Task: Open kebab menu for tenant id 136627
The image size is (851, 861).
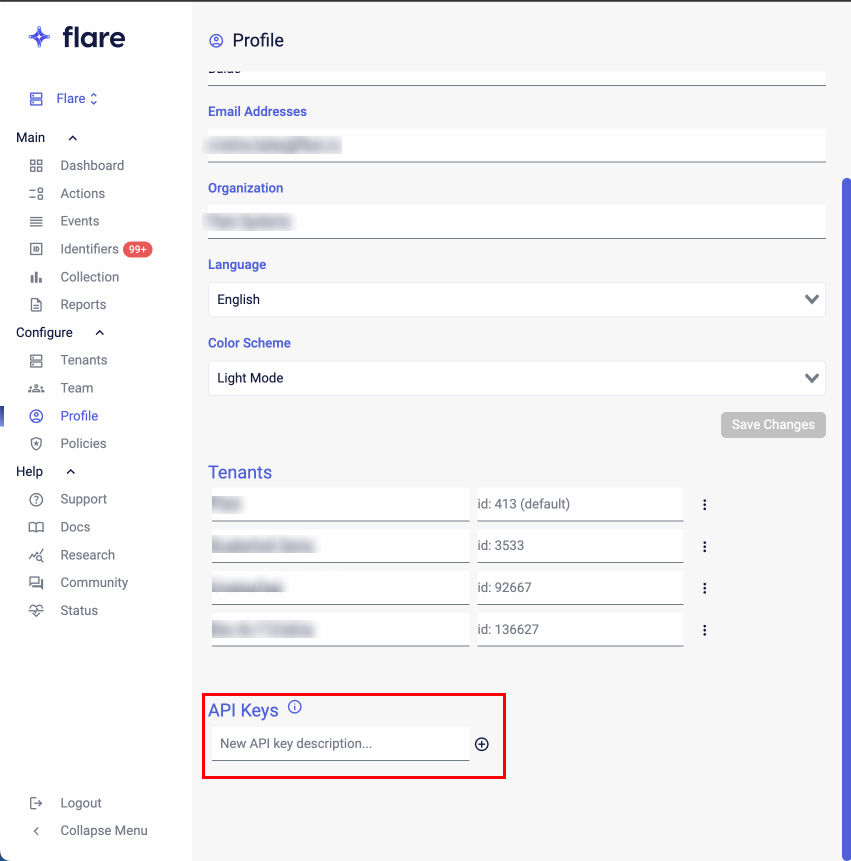Action: (704, 630)
